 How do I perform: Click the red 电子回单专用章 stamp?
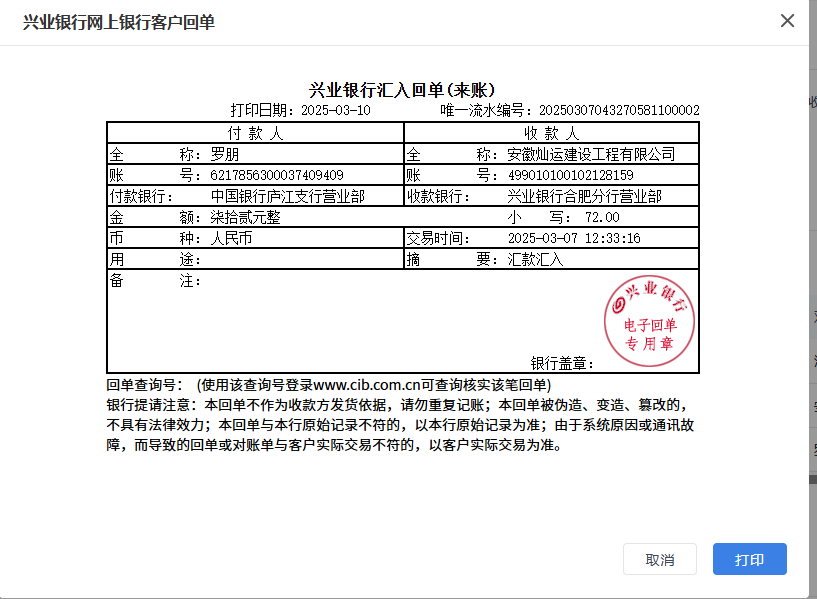[649, 318]
